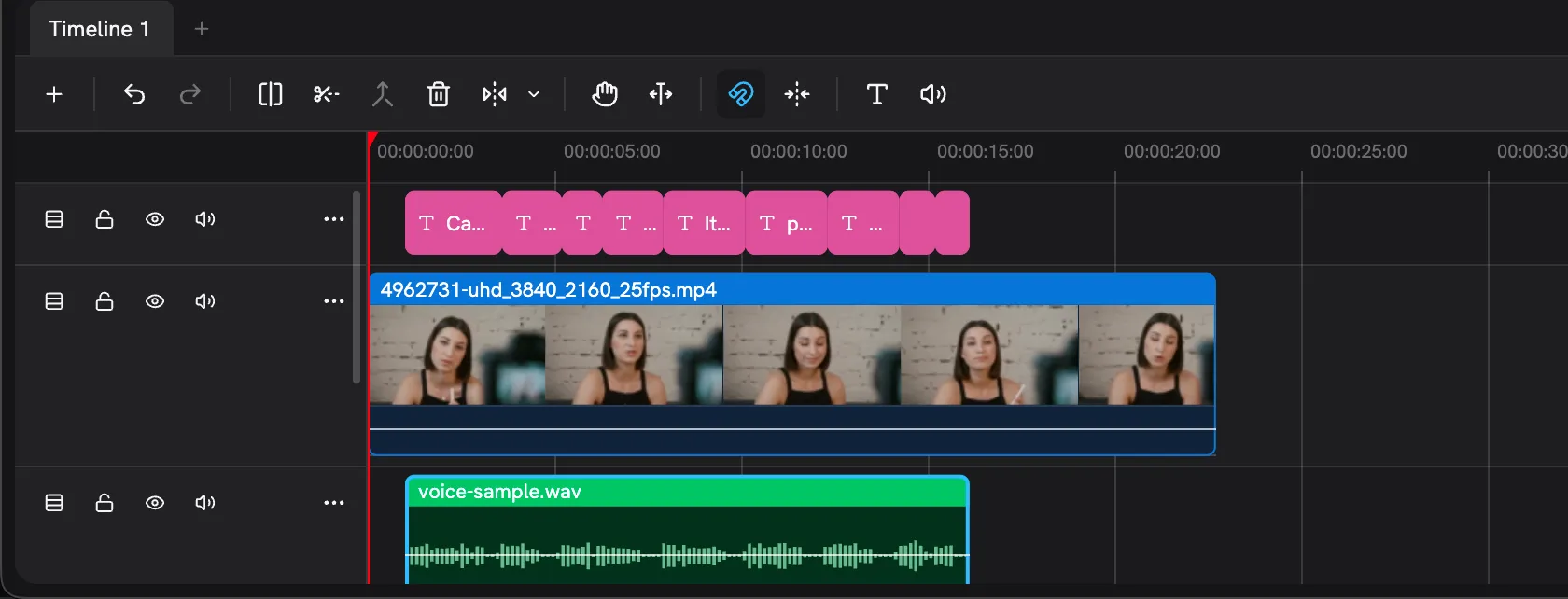Toggle lock on the audio track
Image resolution: width=1568 pixels, height=599 pixels.
(105, 503)
